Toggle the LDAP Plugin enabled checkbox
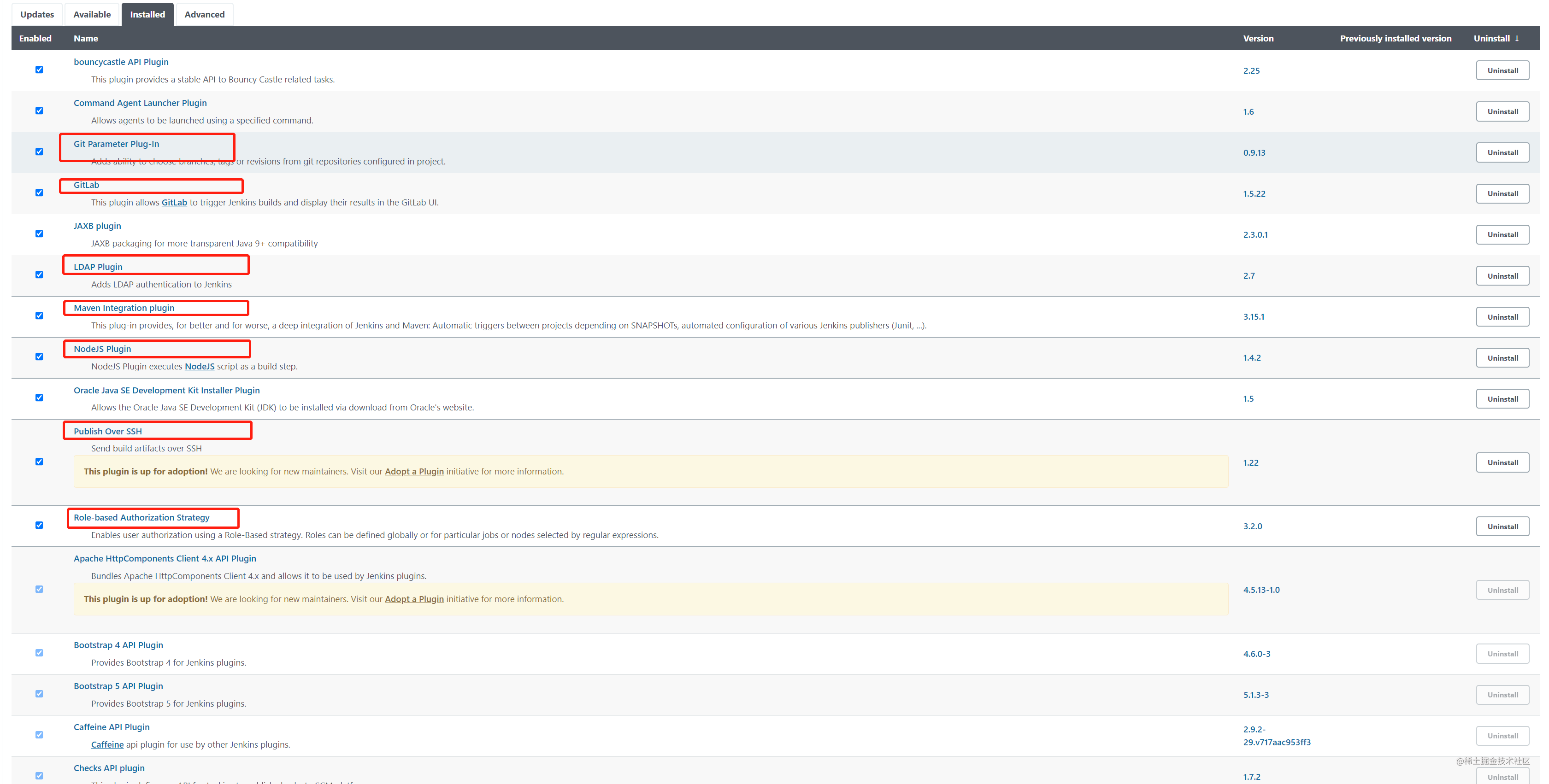The image size is (1549, 784). tap(39, 275)
